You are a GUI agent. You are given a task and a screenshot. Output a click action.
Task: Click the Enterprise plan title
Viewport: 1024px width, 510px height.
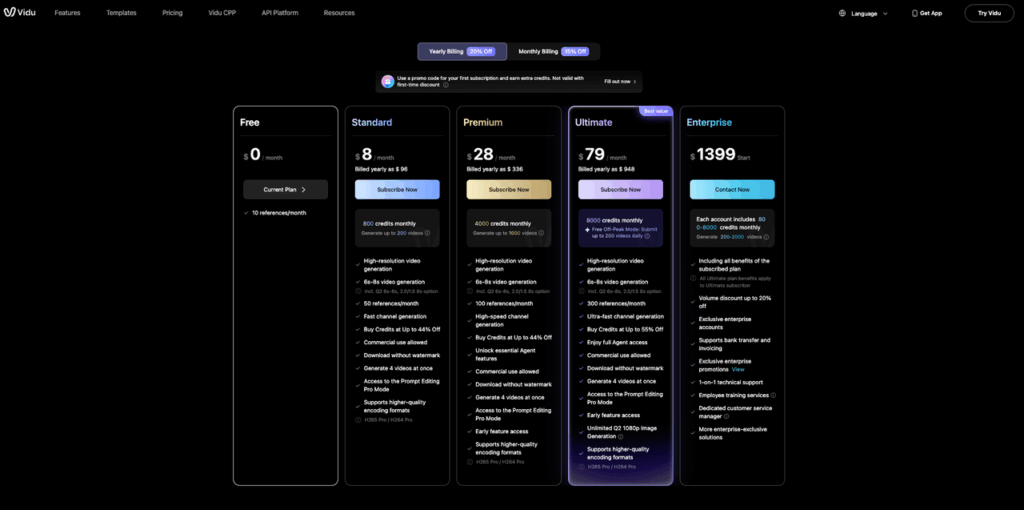pos(709,122)
